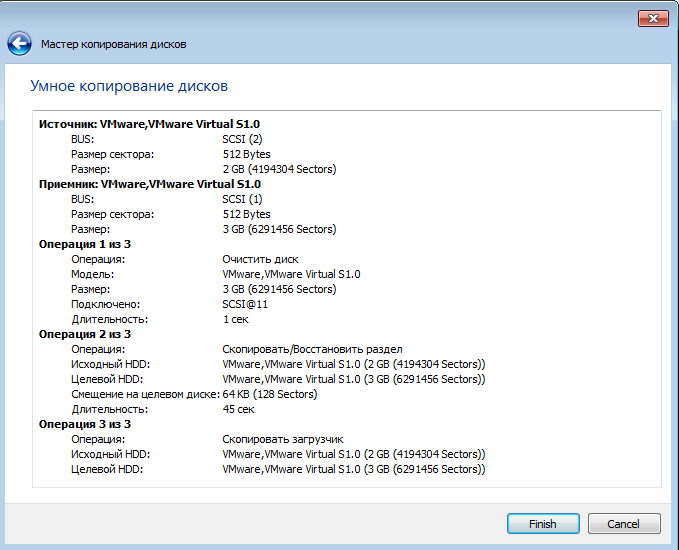Image resolution: width=679 pixels, height=550 pixels.
Task: Select the 'Приемник: VMware' header line
Action: pos(150,184)
